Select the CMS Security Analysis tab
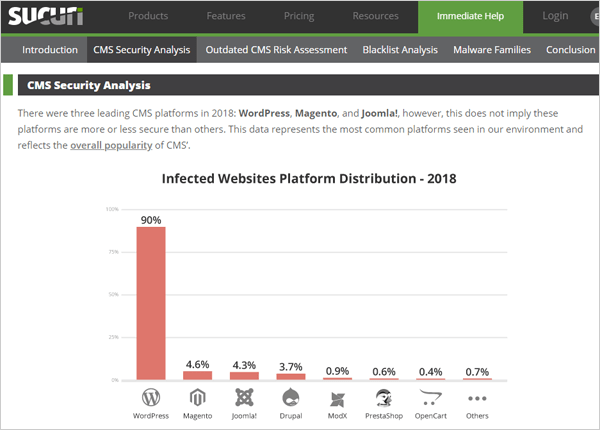This screenshot has height=430, width=600. 142,50
